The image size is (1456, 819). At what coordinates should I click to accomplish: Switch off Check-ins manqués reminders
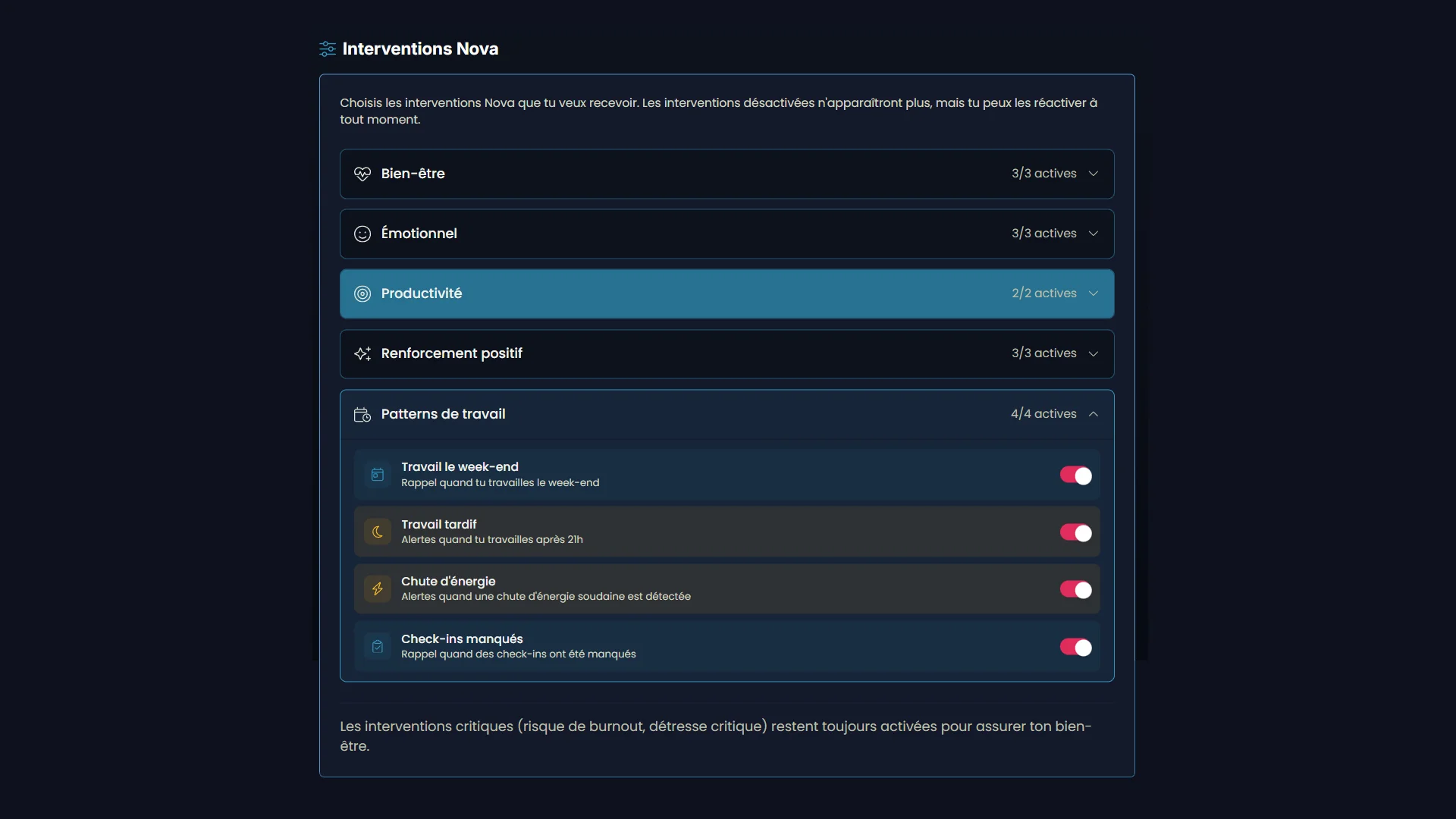(1075, 648)
